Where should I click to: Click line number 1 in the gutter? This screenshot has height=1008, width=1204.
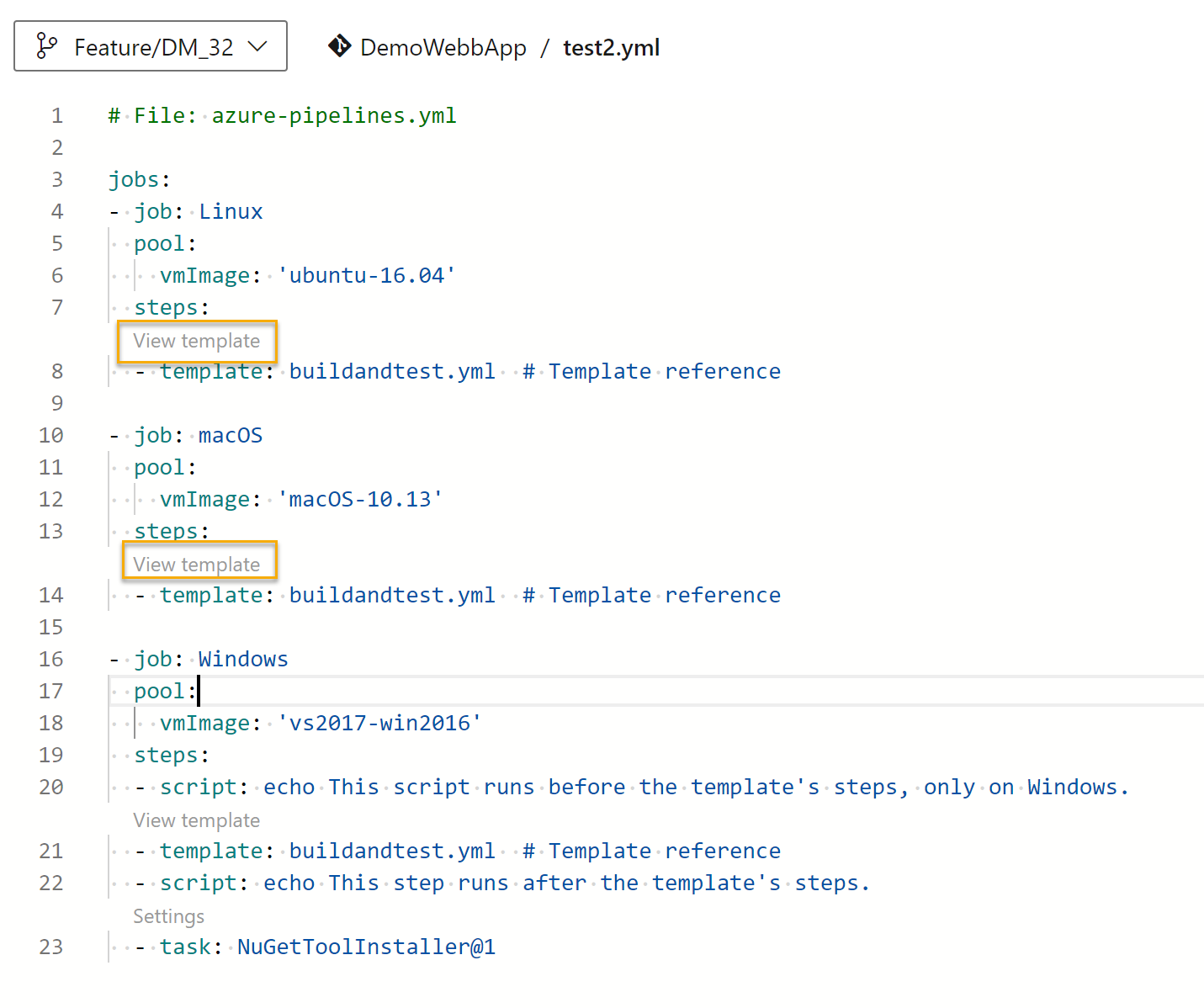pyautogui.click(x=56, y=115)
